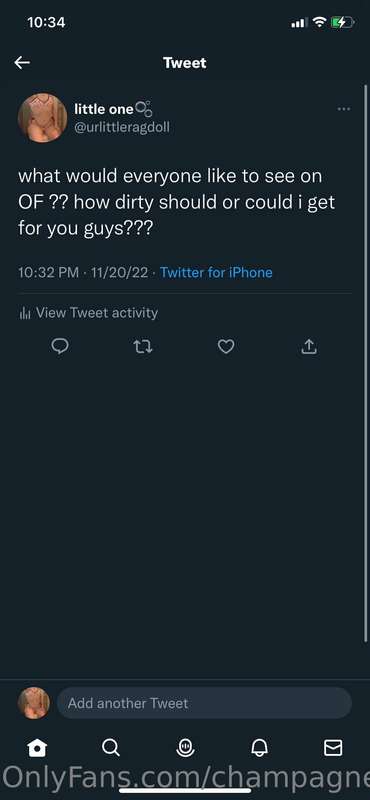Tap the small avatar beside the compose field
The image size is (370, 800).
coord(34,703)
